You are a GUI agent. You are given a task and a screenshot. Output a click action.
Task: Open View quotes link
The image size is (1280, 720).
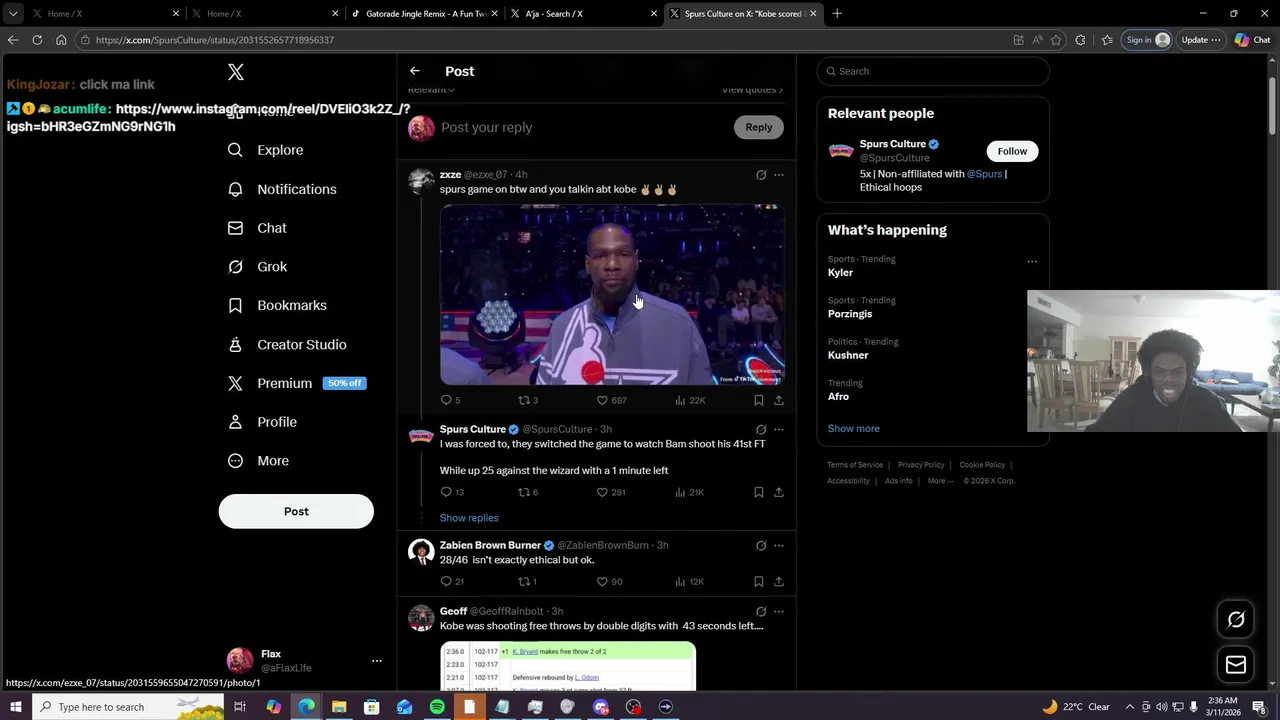[x=753, y=90]
